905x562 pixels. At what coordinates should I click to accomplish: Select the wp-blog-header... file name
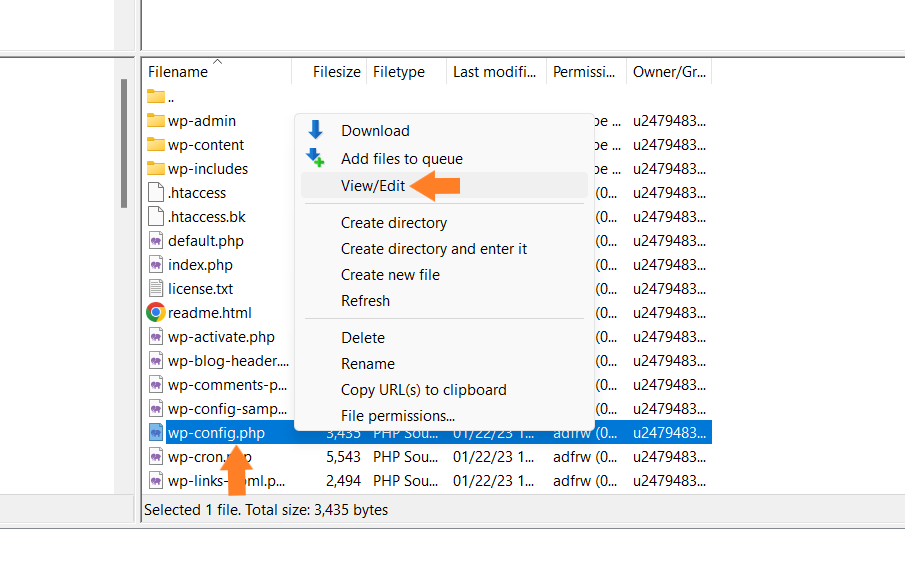pyautogui.click(x=229, y=361)
